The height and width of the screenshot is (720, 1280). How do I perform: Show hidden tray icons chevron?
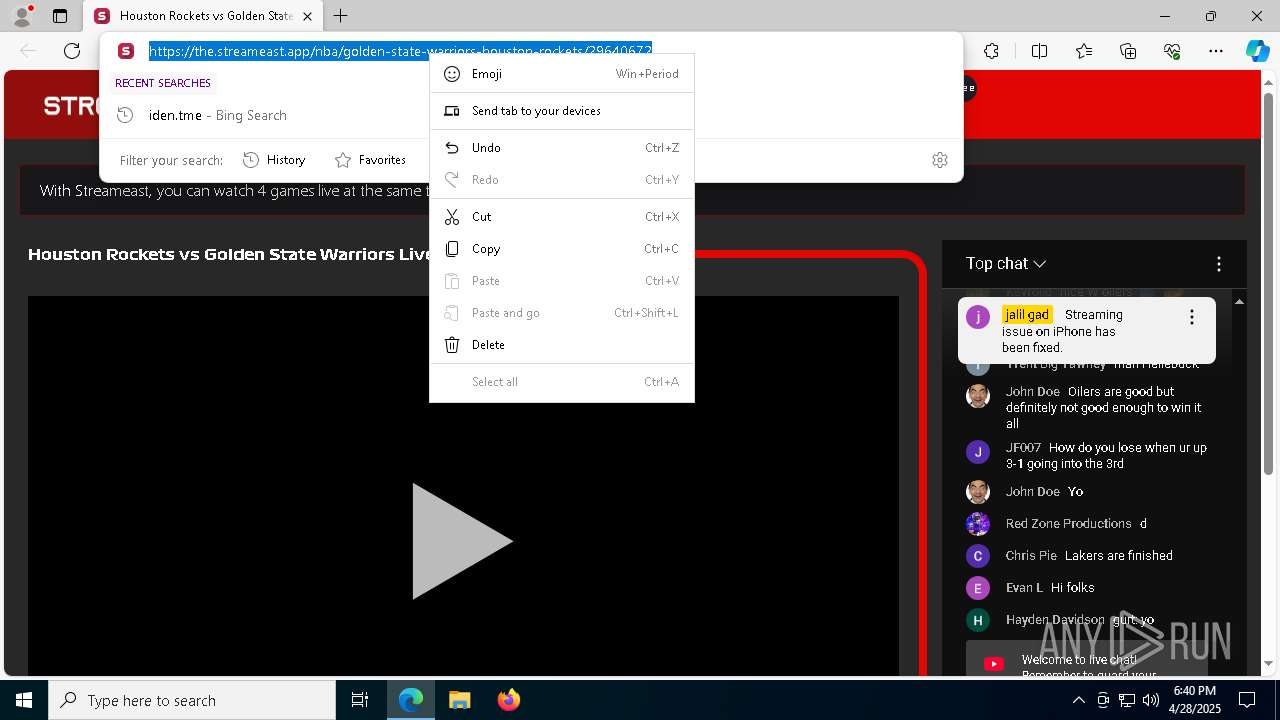[1078, 700]
